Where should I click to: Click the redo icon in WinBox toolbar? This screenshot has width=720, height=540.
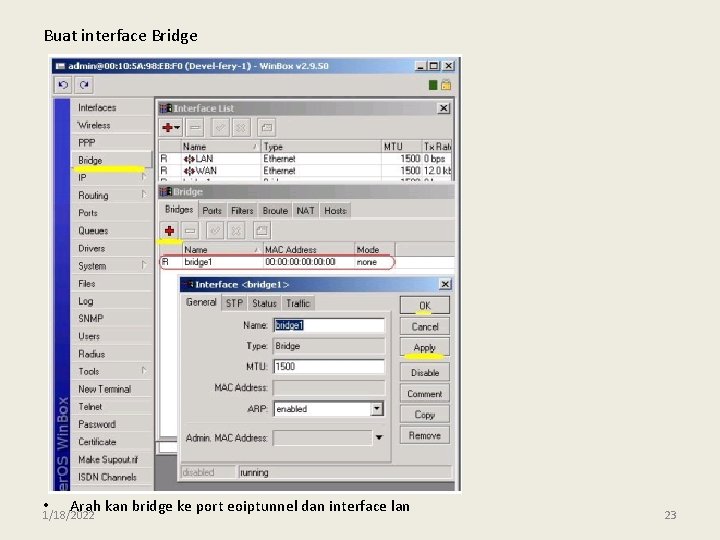pos(84,85)
